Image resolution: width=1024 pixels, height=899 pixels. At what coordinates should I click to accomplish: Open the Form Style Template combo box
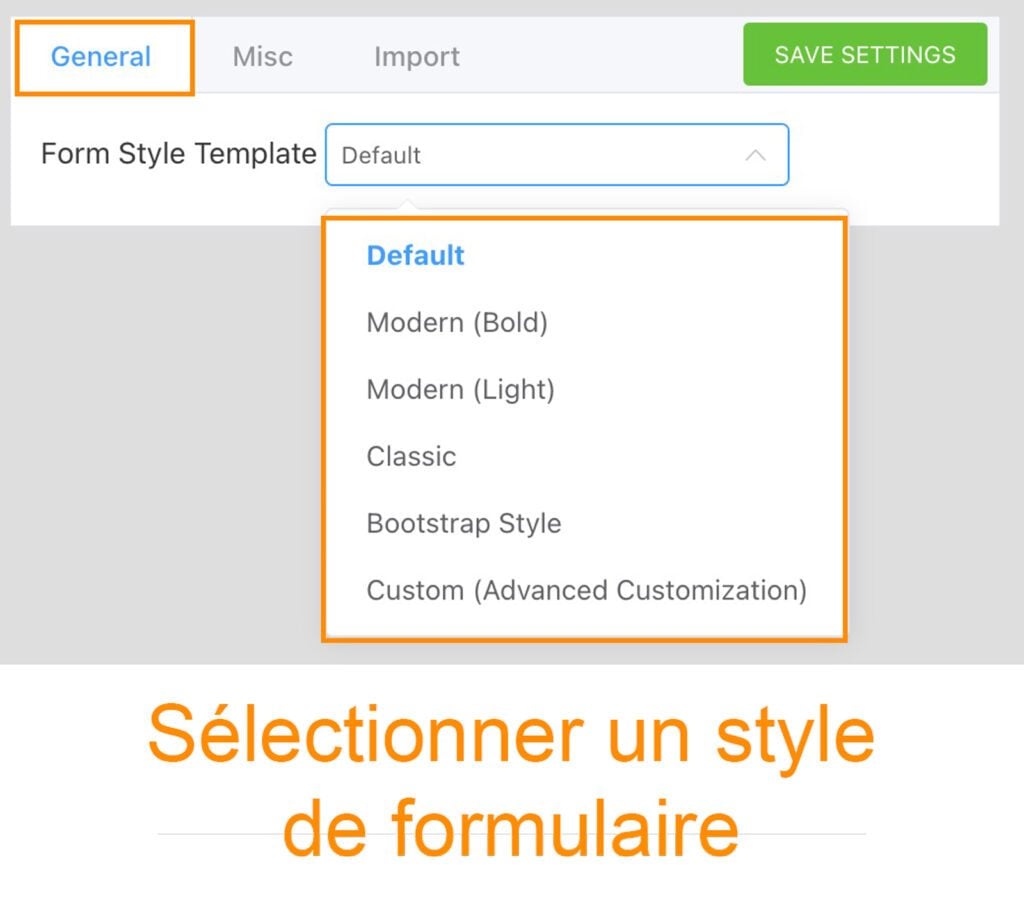point(556,154)
